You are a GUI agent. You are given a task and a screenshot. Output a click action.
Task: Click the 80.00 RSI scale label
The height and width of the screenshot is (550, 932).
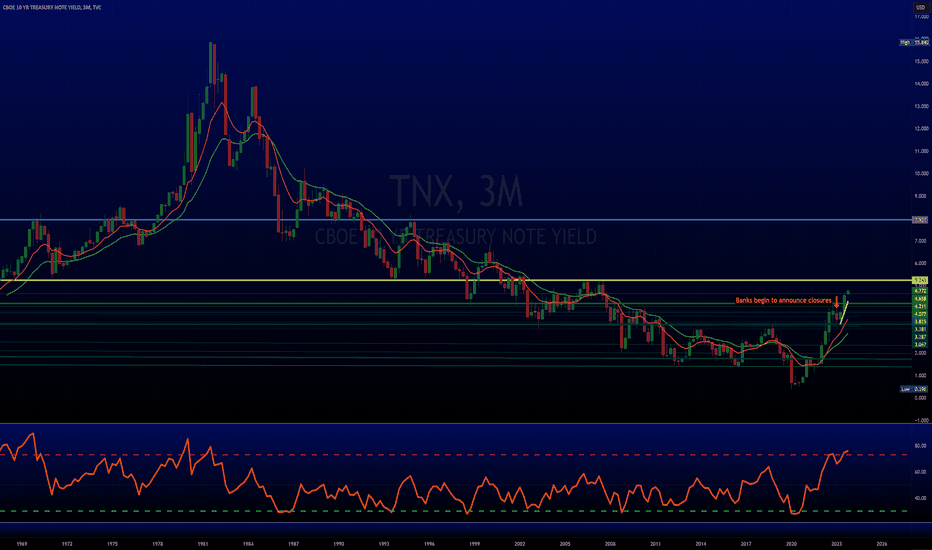click(921, 446)
